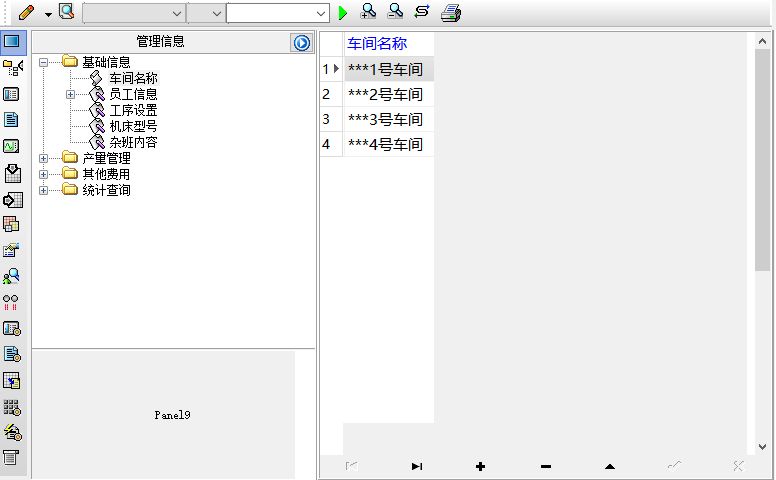
Task: Click row number 3 indicator
Action: (x=331, y=119)
